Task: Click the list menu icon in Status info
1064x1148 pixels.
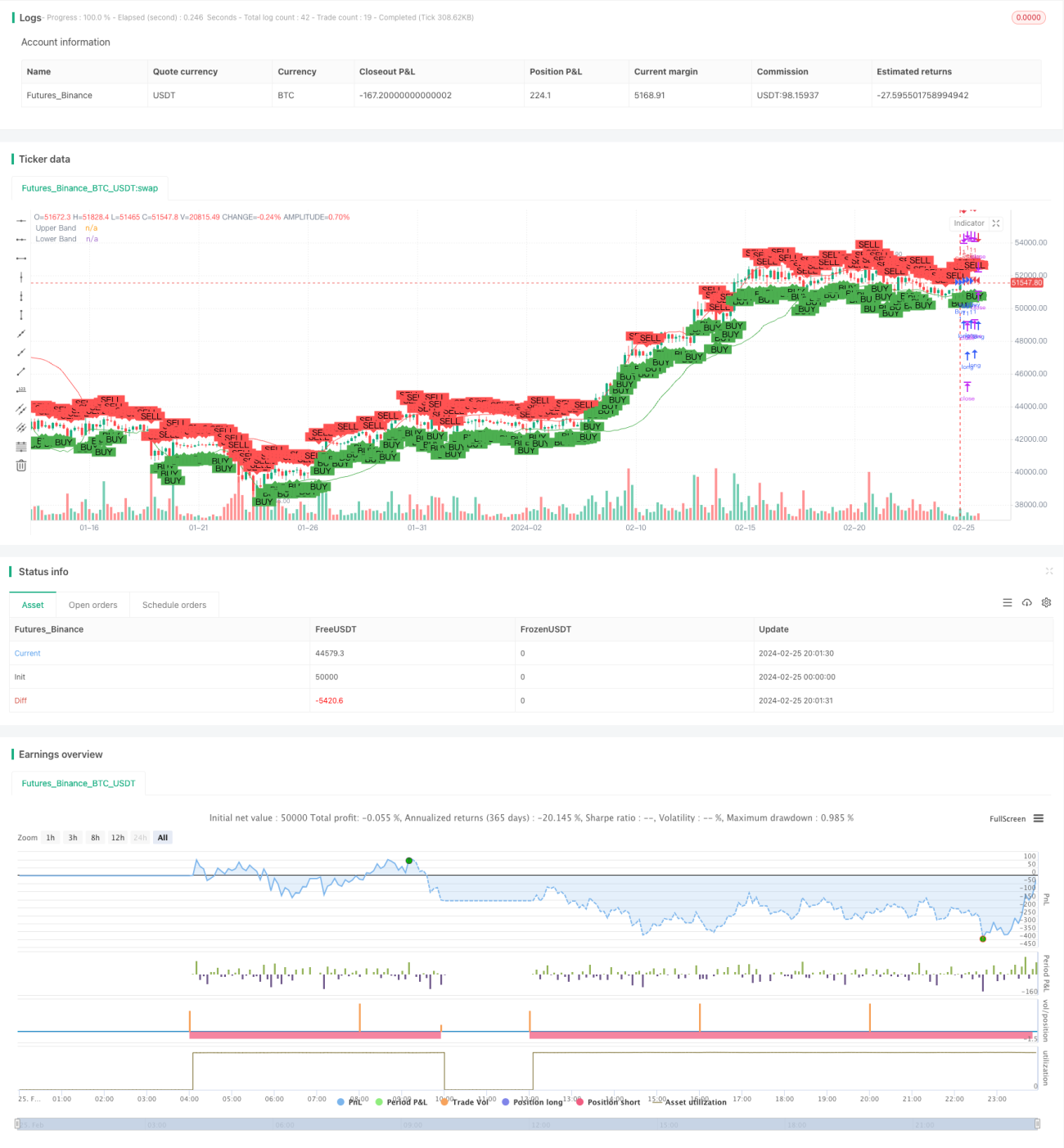Action: (1008, 603)
